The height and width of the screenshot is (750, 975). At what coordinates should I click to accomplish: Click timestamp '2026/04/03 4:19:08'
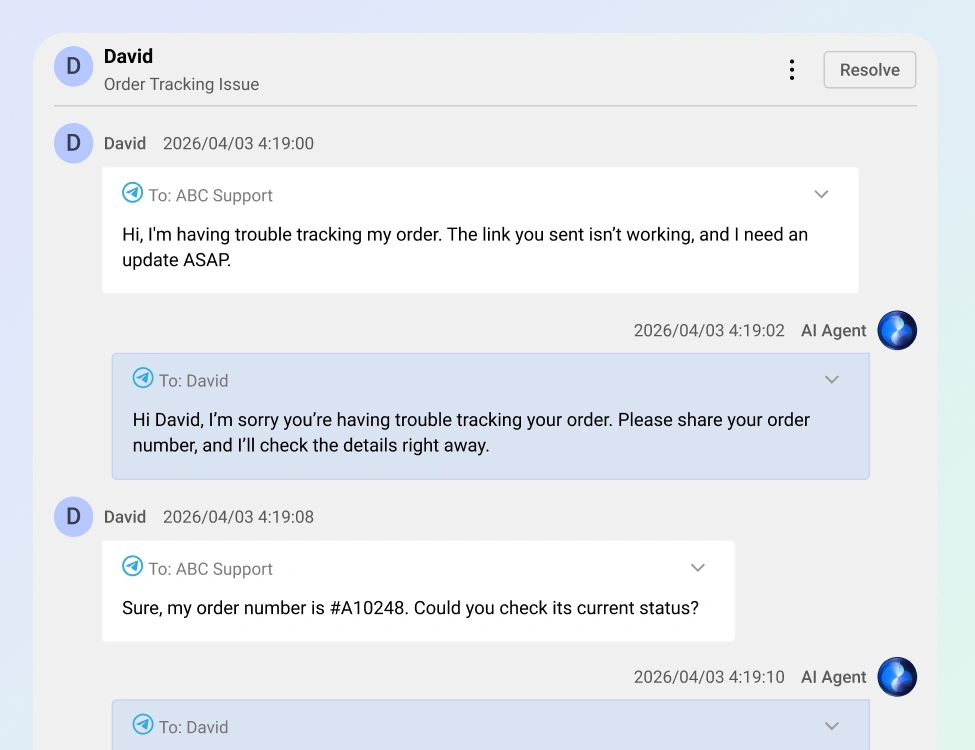238,517
